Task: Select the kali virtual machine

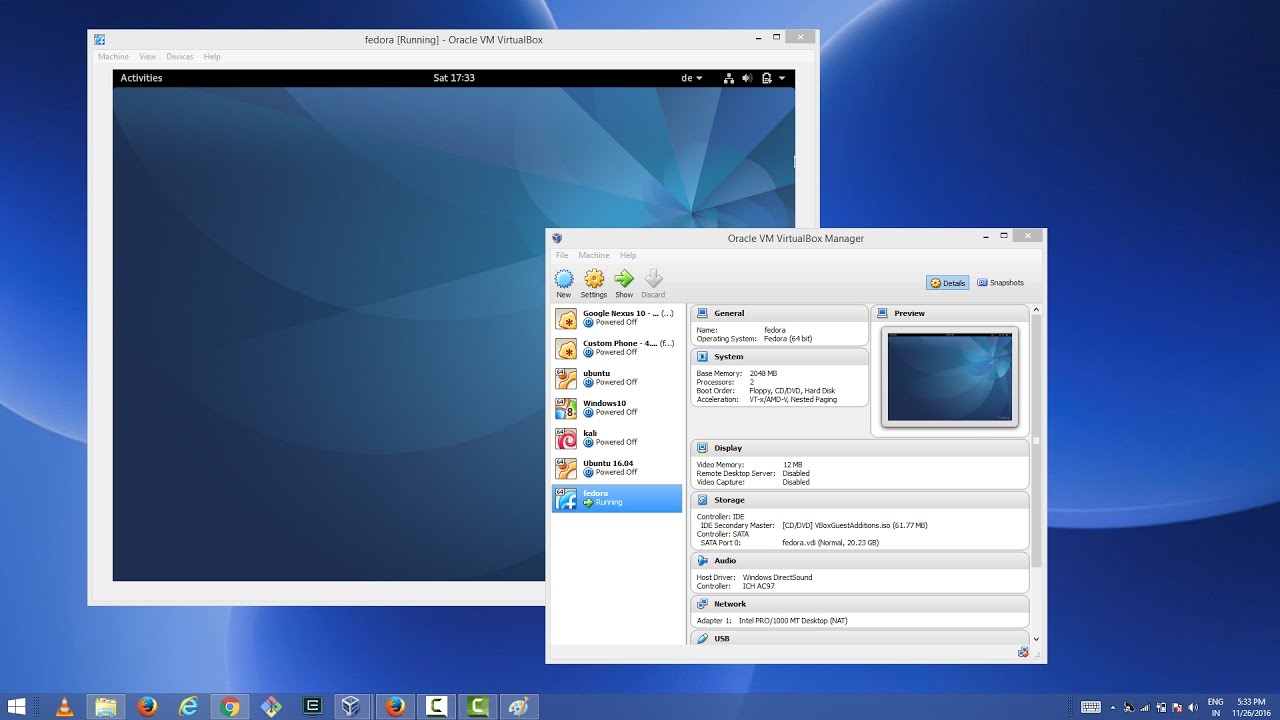Action: coord(617,438)
